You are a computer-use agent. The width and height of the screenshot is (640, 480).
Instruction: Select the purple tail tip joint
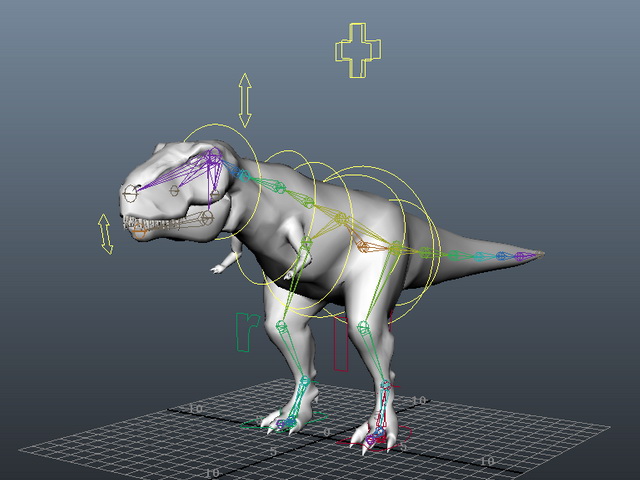click(520, 257)
